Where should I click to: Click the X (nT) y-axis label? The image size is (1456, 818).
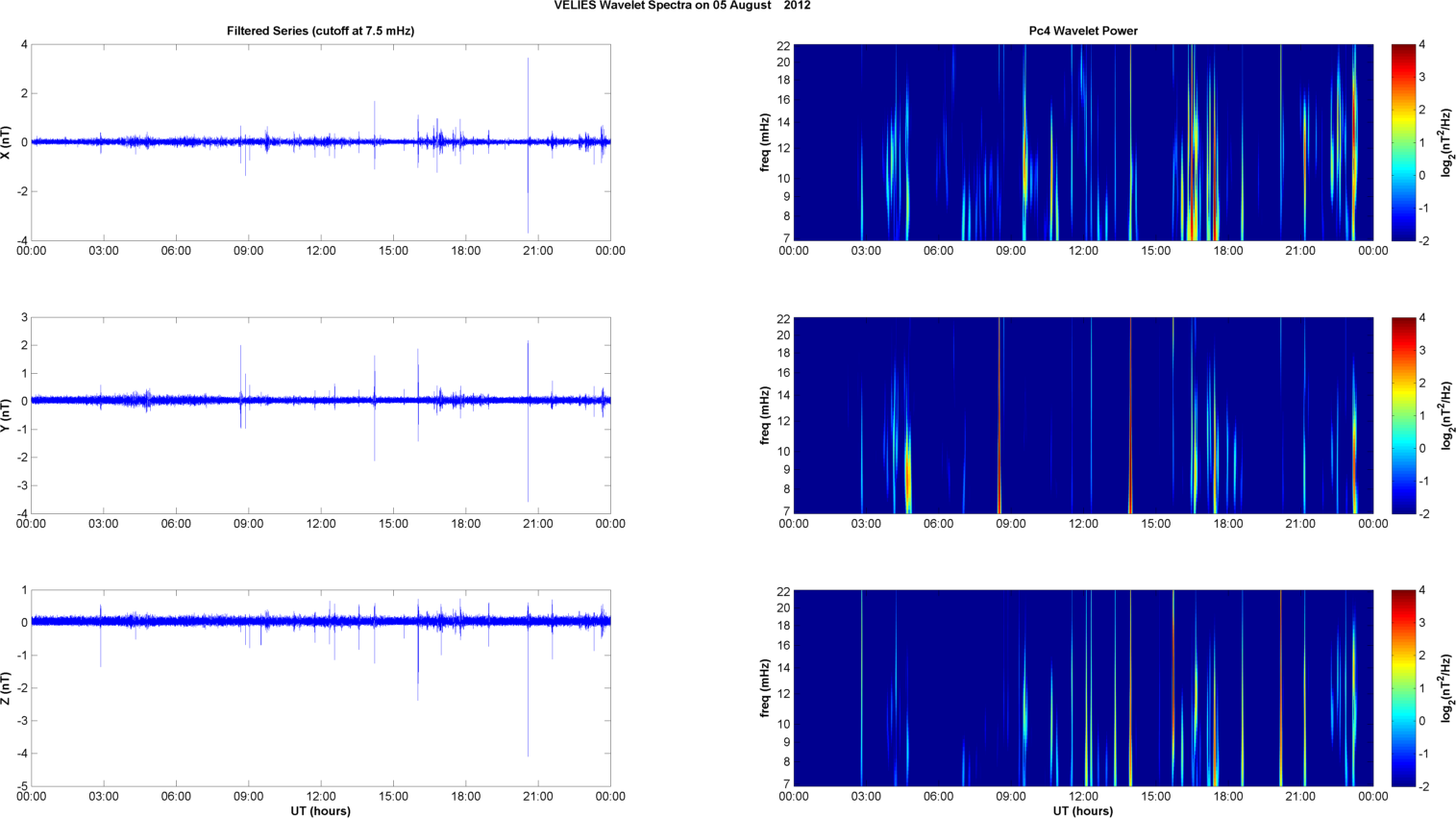pos(8,142)
